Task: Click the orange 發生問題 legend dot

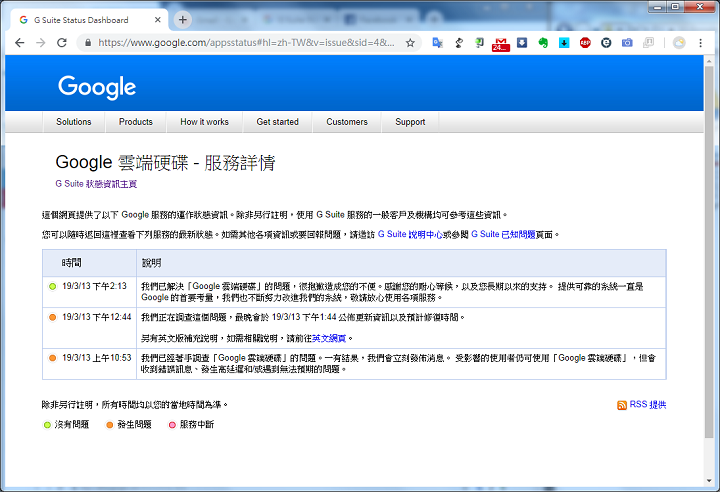Action: pos(109,425)
